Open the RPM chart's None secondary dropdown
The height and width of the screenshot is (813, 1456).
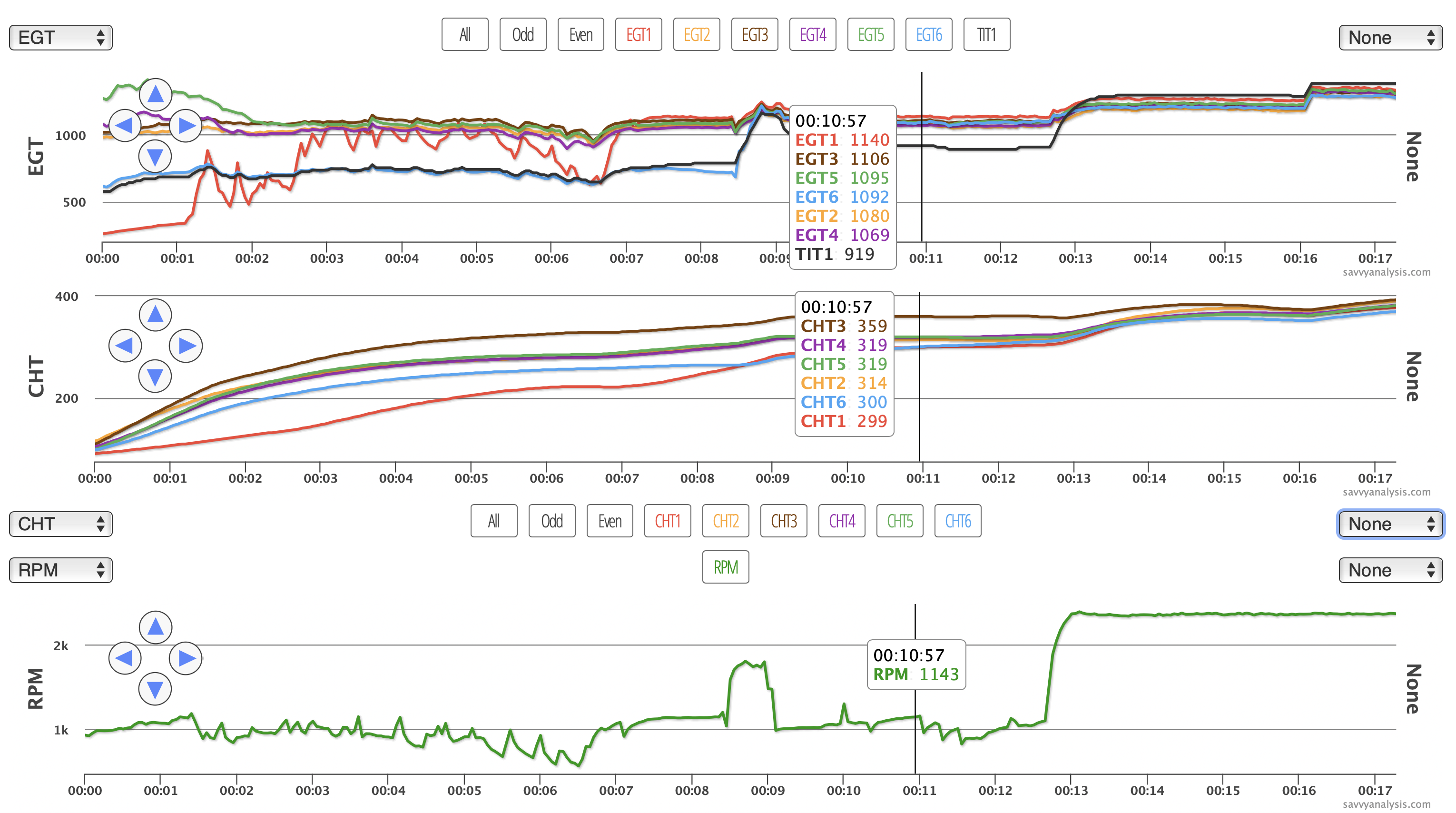point(1390,570)
